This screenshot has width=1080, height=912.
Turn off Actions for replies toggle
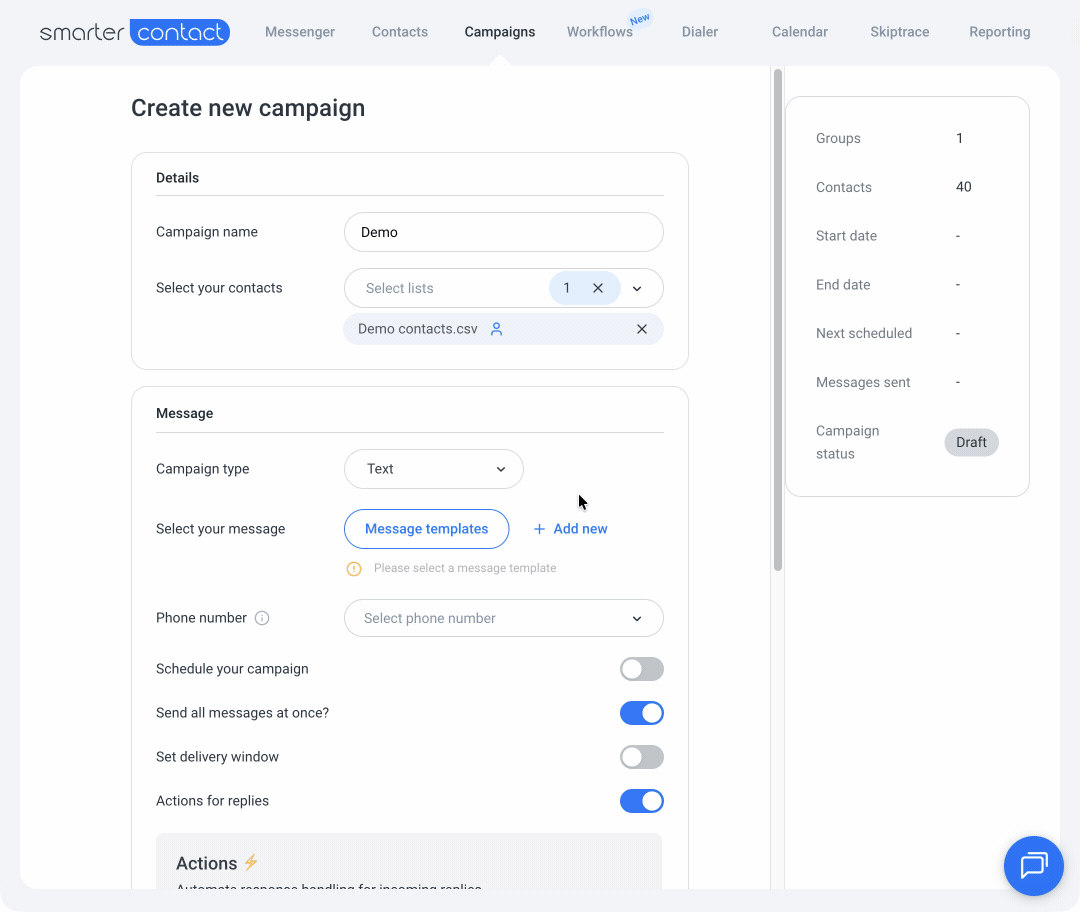click(641, 801)
